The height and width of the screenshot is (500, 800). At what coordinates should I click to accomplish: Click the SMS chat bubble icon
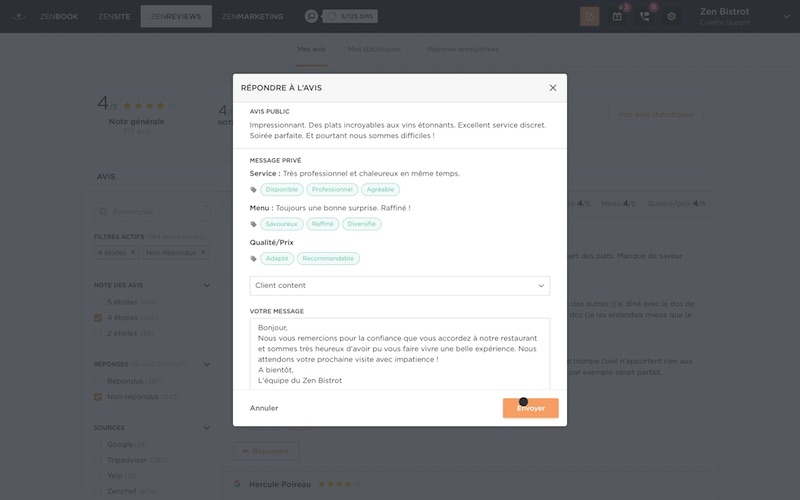(312, 16)
